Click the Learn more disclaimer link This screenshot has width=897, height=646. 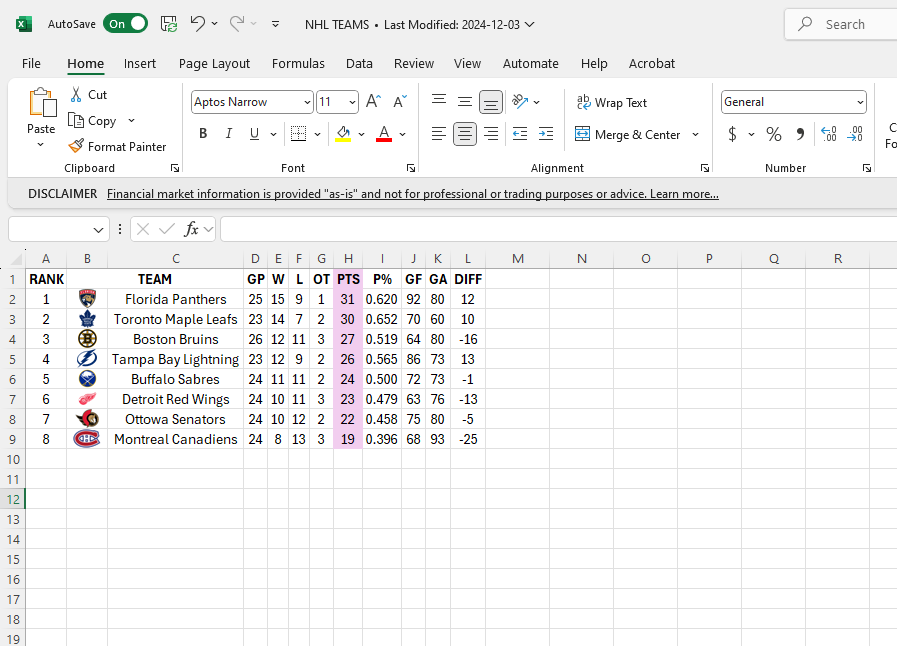pyautogui.click(x=684, y=194)
